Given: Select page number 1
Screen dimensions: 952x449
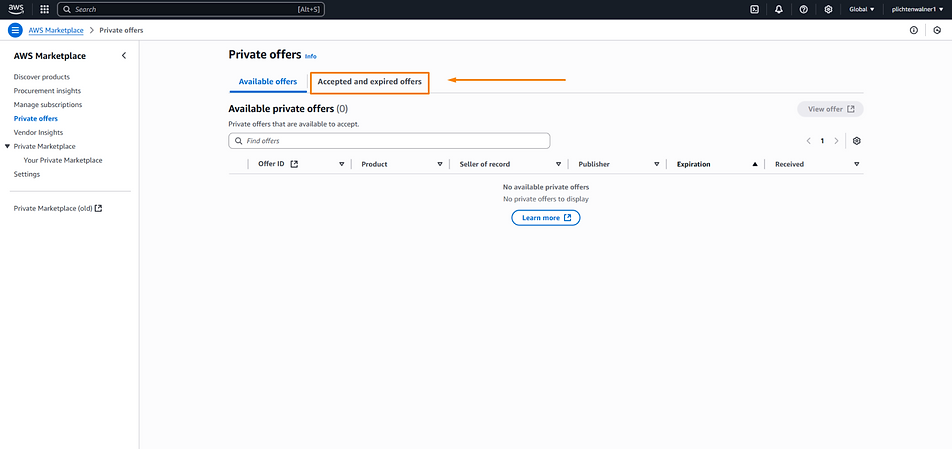Looking at the screenshot, I should pyautogui.click(x=823, y=141).
